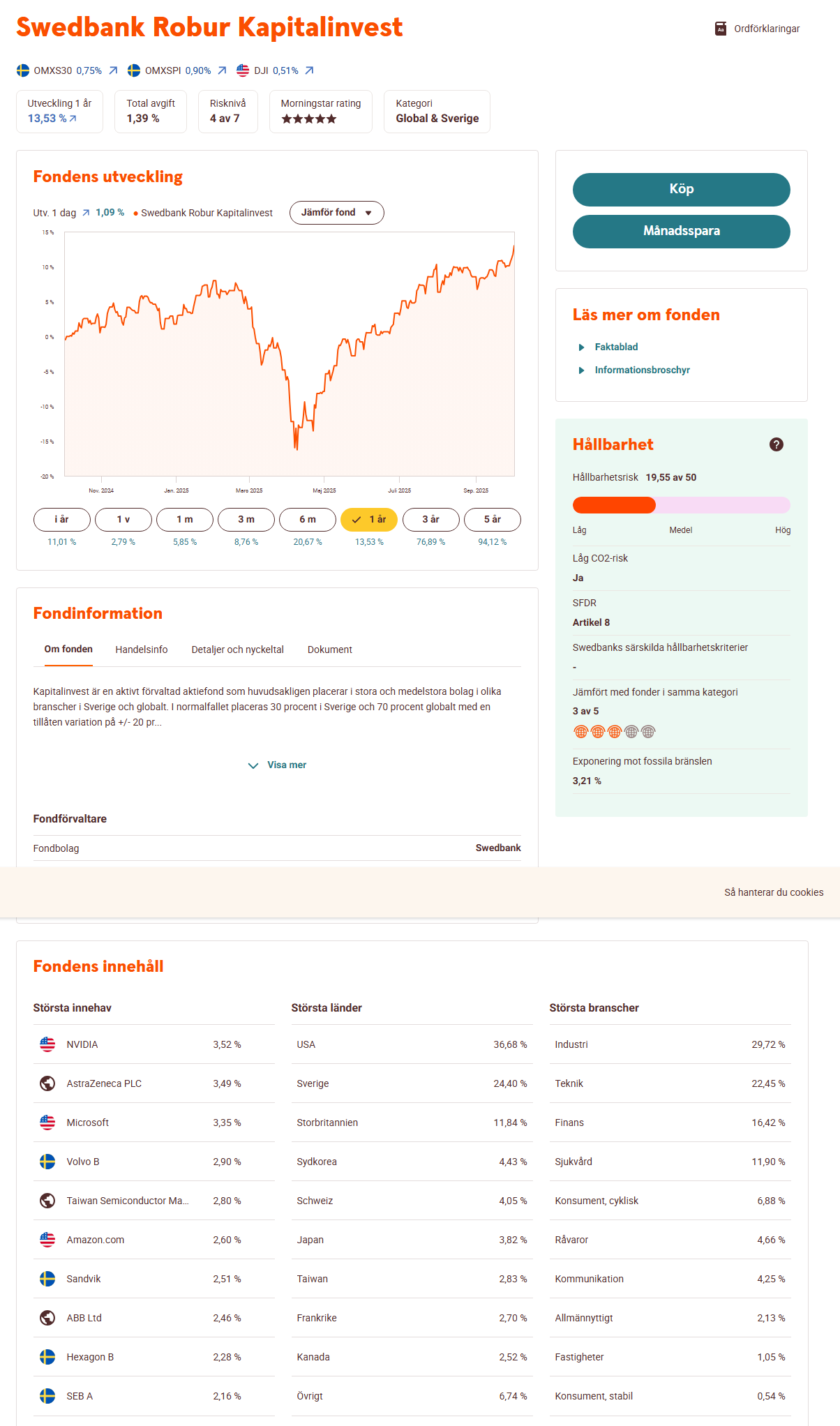Click the Hållbarhet question mark help icon

click(776, 444)
